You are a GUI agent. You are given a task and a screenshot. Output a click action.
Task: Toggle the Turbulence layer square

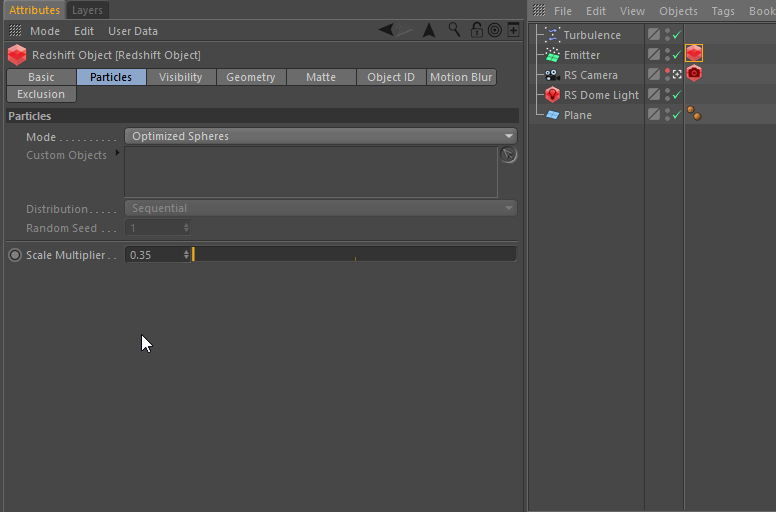click(x=654, y=34)
